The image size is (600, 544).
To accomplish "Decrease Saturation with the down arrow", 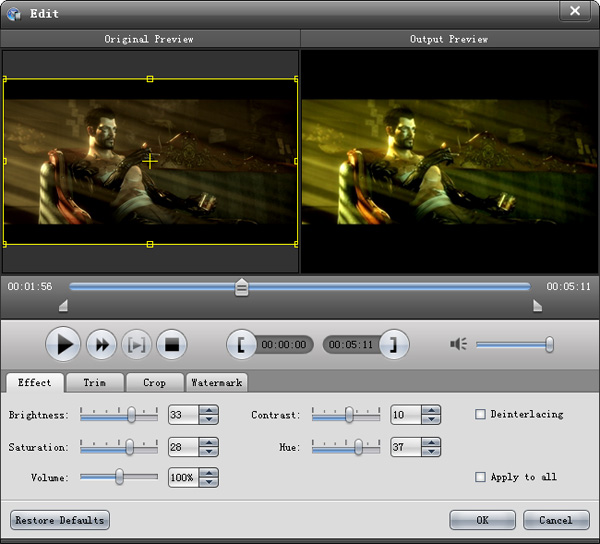I will tap(209, 451).
